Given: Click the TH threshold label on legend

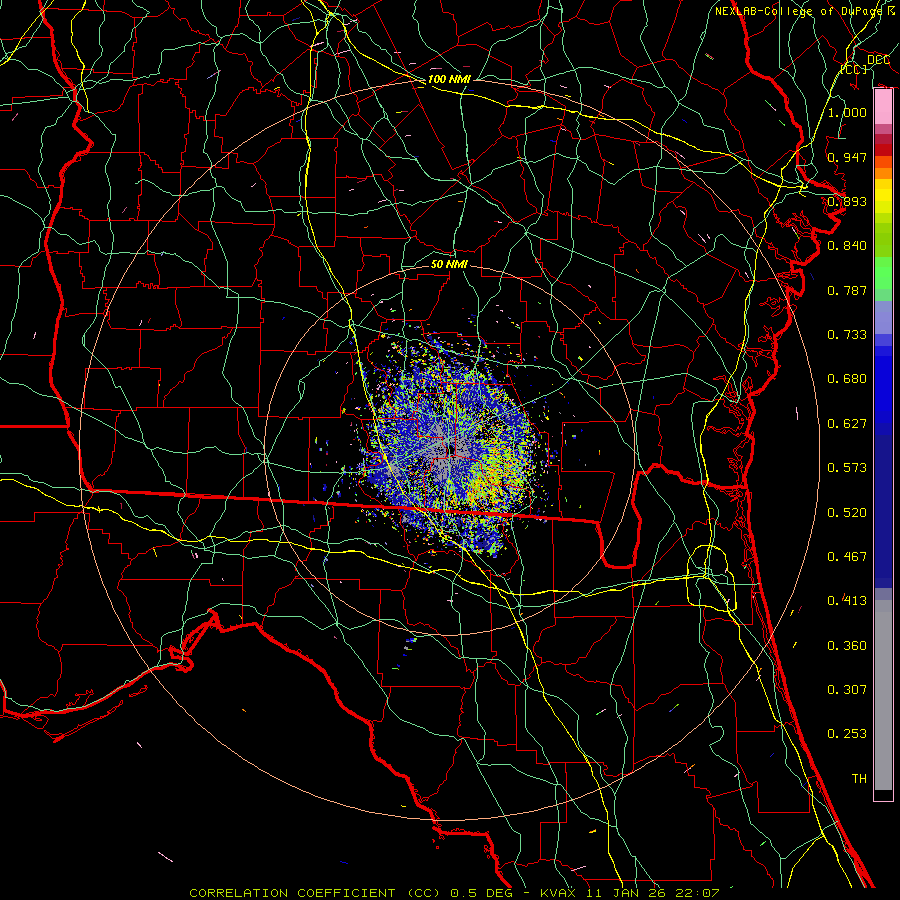Looking at the screenshot, I should pyautogui.click(x=859, y=779).
